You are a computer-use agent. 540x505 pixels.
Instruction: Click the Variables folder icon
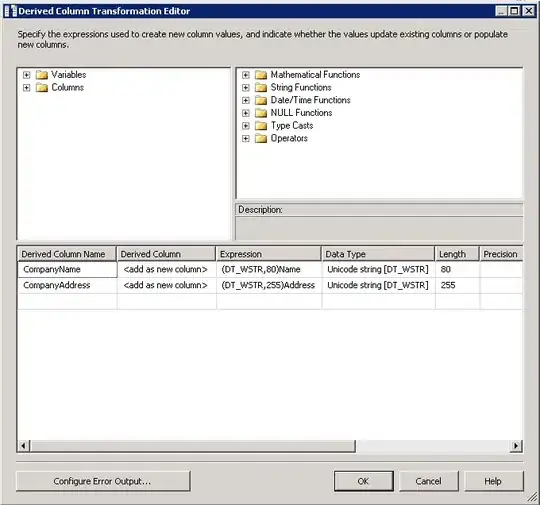(x=42, y=75)
